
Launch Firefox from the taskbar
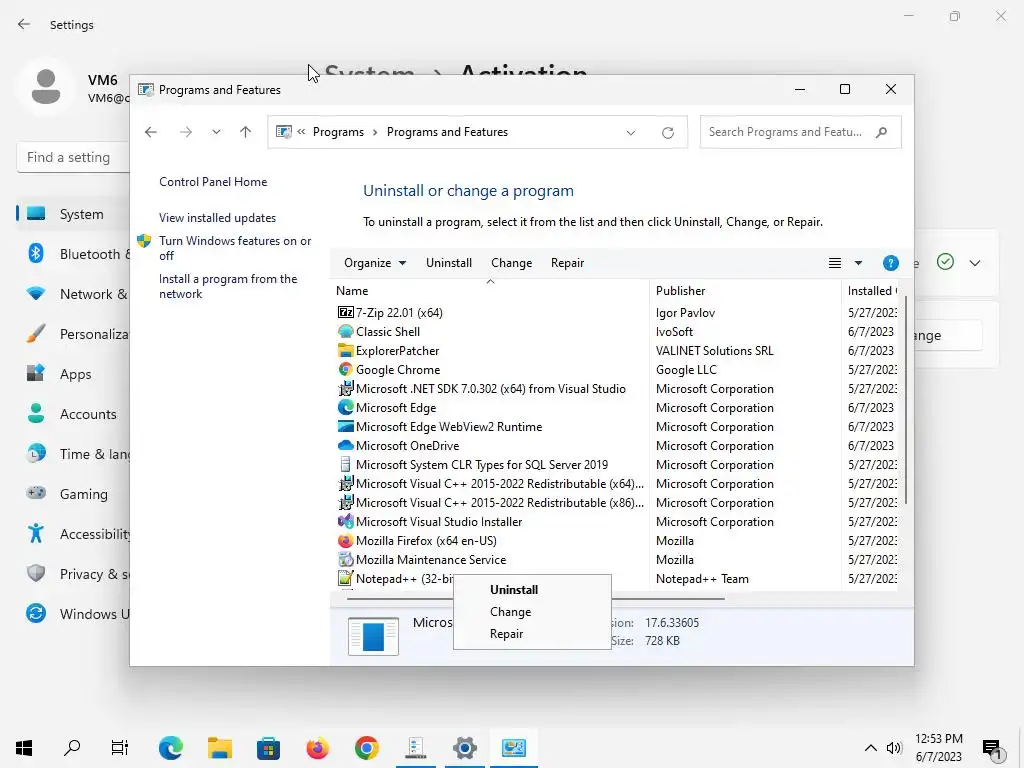pos(317,748)
